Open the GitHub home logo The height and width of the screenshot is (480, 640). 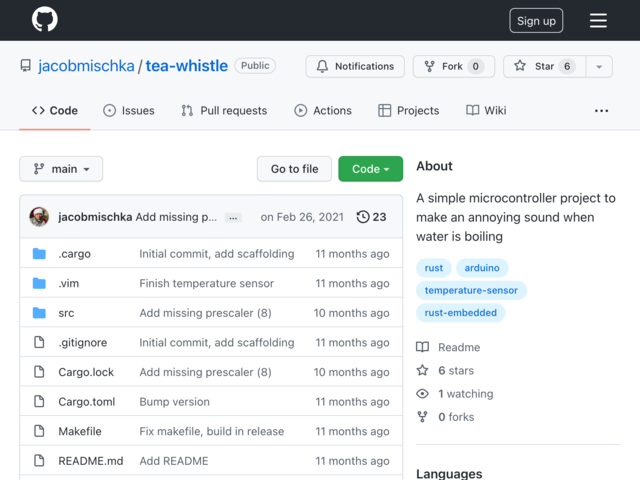pyautogui.click(x=44, y=19)
